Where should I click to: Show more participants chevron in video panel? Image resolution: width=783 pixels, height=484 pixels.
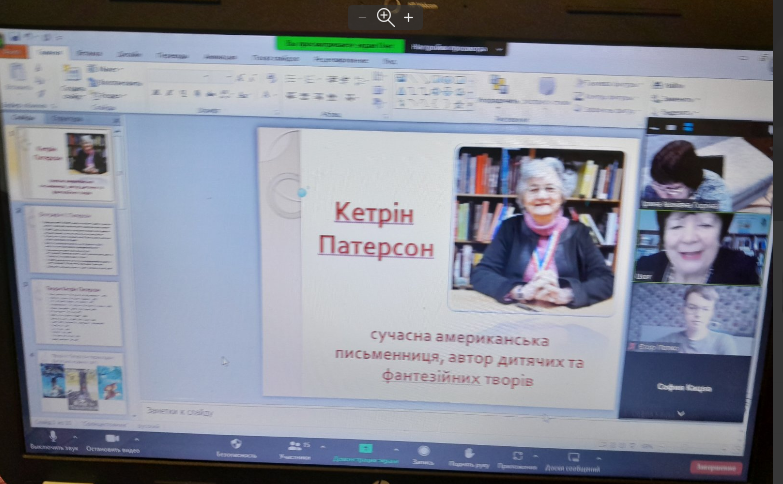pyautogui.click(x=681, y=414)
